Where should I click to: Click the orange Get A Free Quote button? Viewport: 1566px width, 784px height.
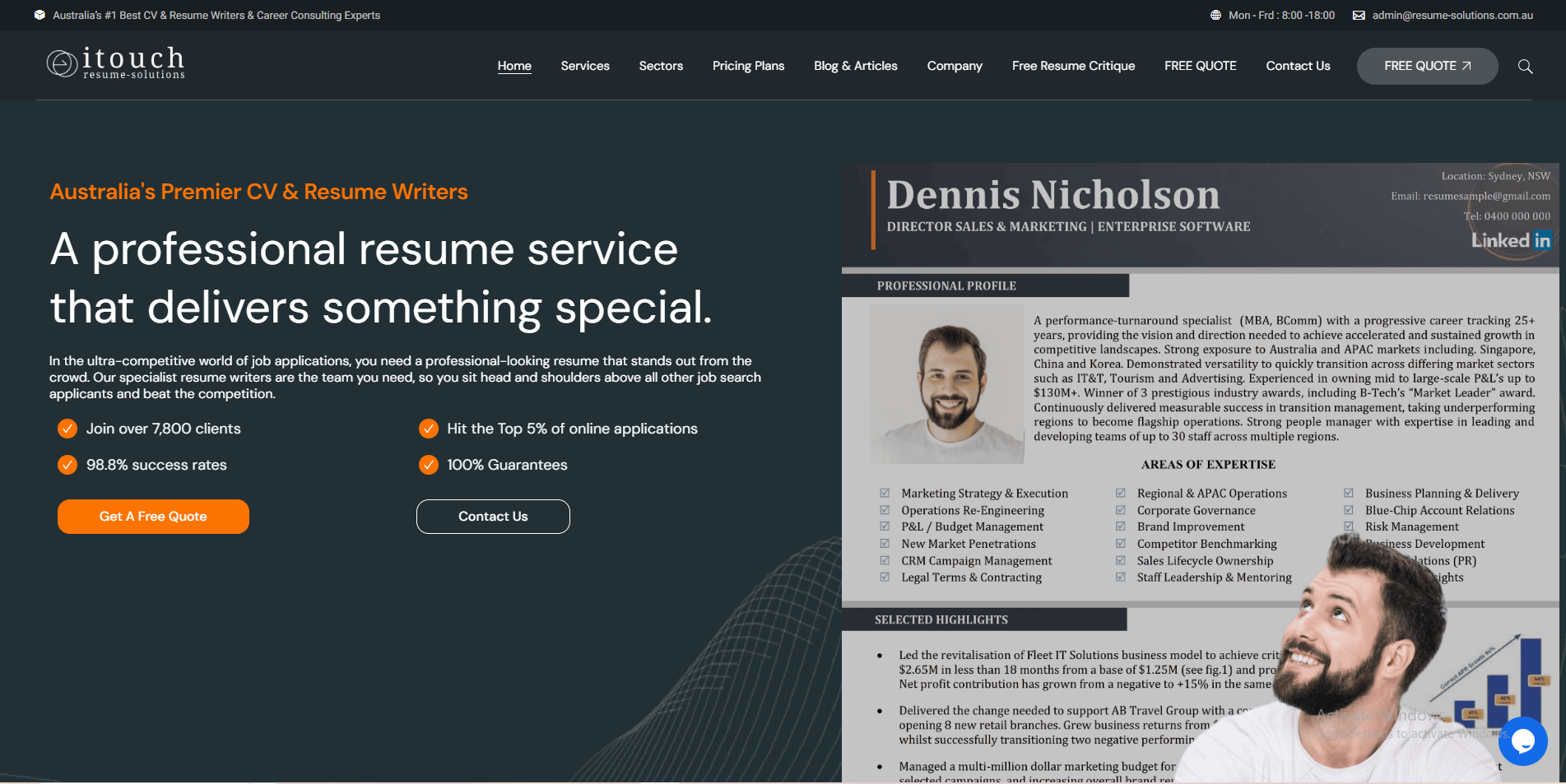click(x=153, y=516)
